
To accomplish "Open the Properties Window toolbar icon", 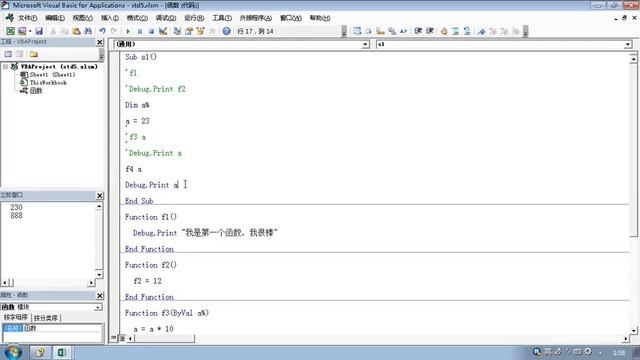I will (189, 31).
